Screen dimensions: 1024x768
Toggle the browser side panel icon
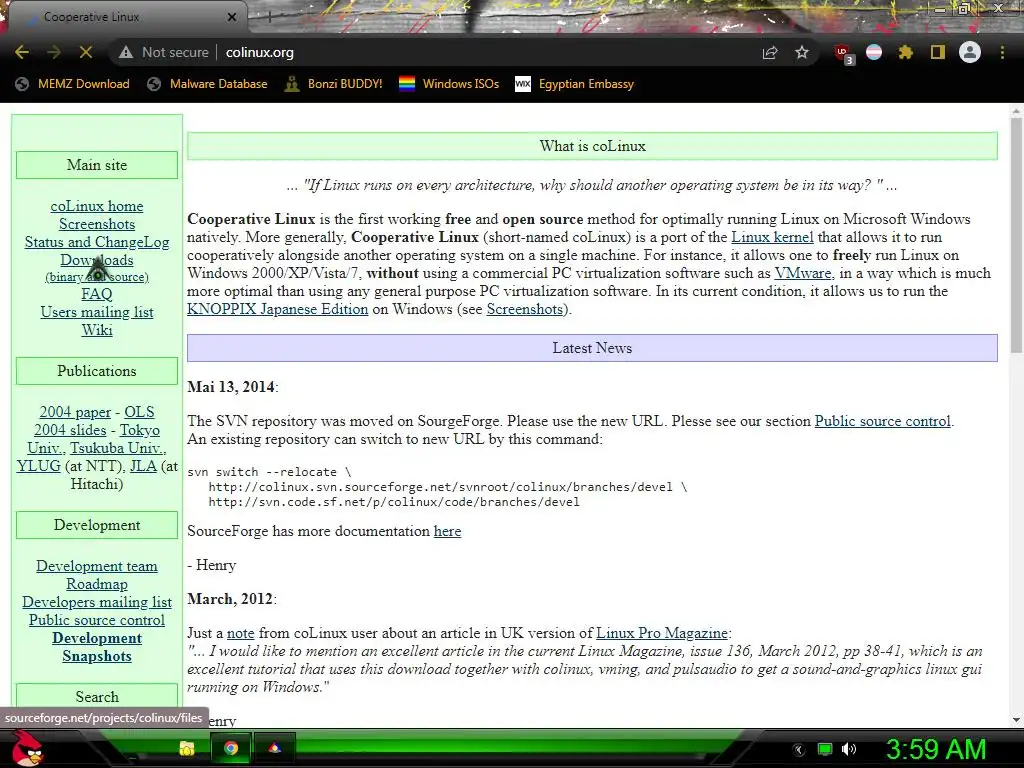click(x=938, y=52)
